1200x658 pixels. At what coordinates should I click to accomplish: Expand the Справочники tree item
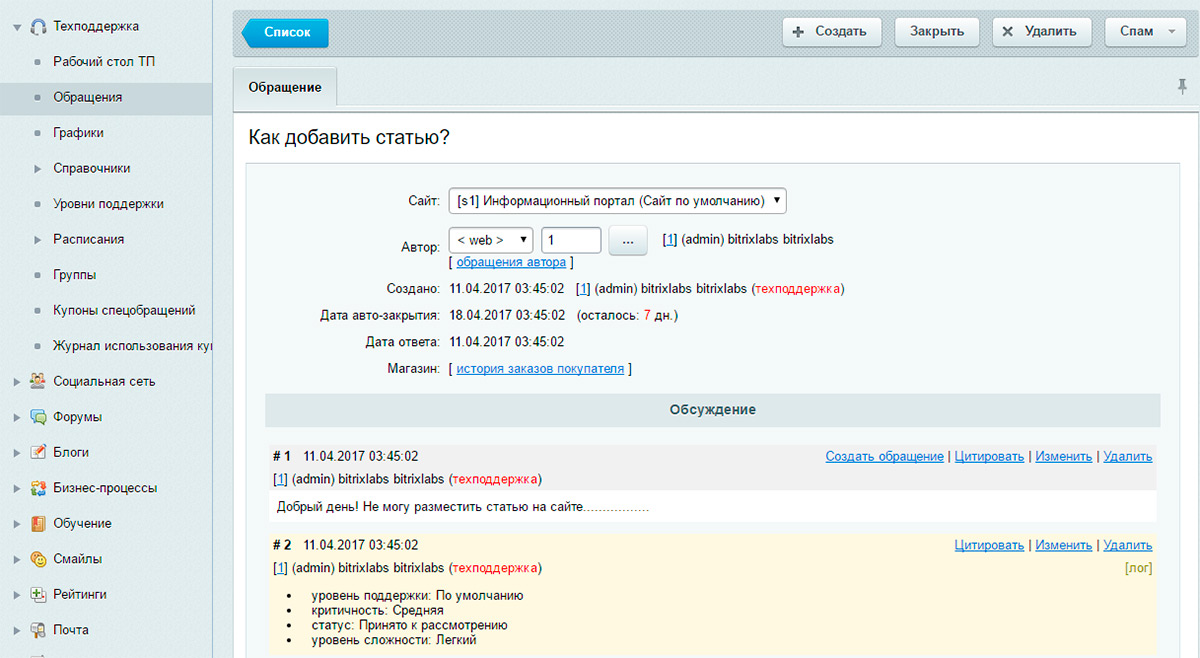pos(37,168)
